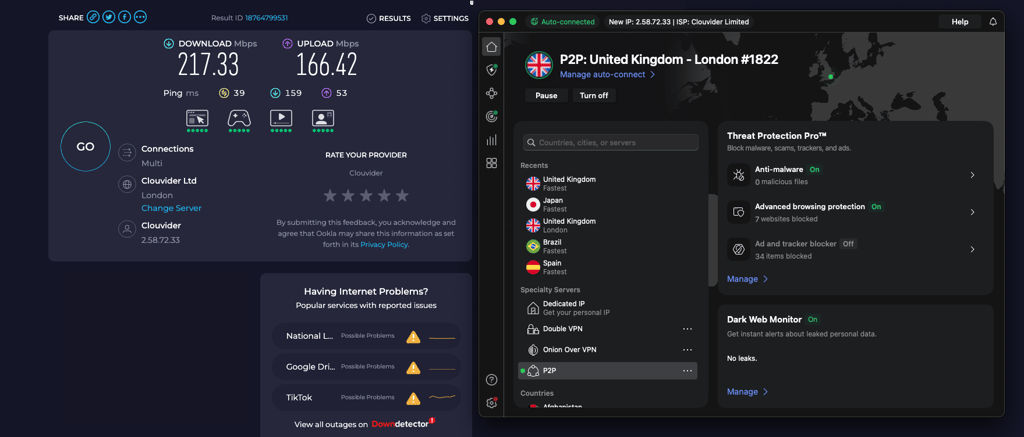Open Speedtest SETTINGS

(445, 18)
